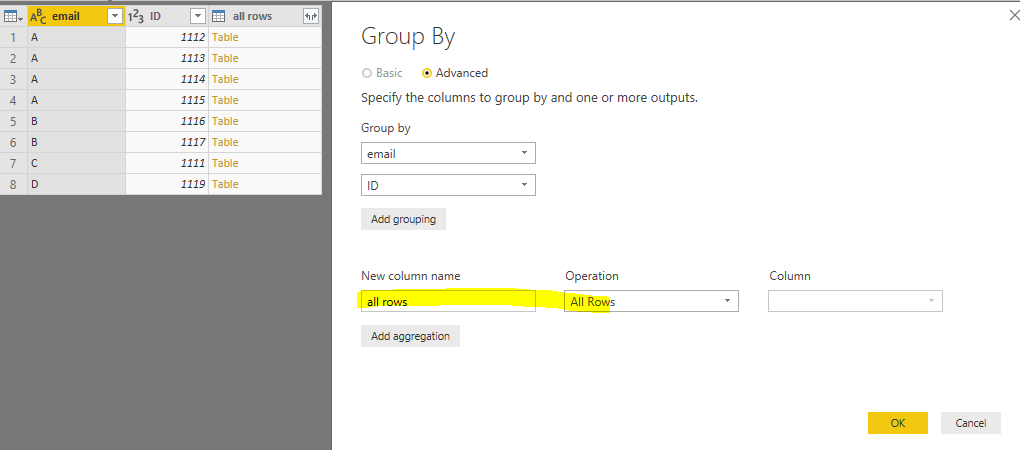Open Table in row with ID 1114
Viewport: 1020px width, 450px height.
point(225,79)
